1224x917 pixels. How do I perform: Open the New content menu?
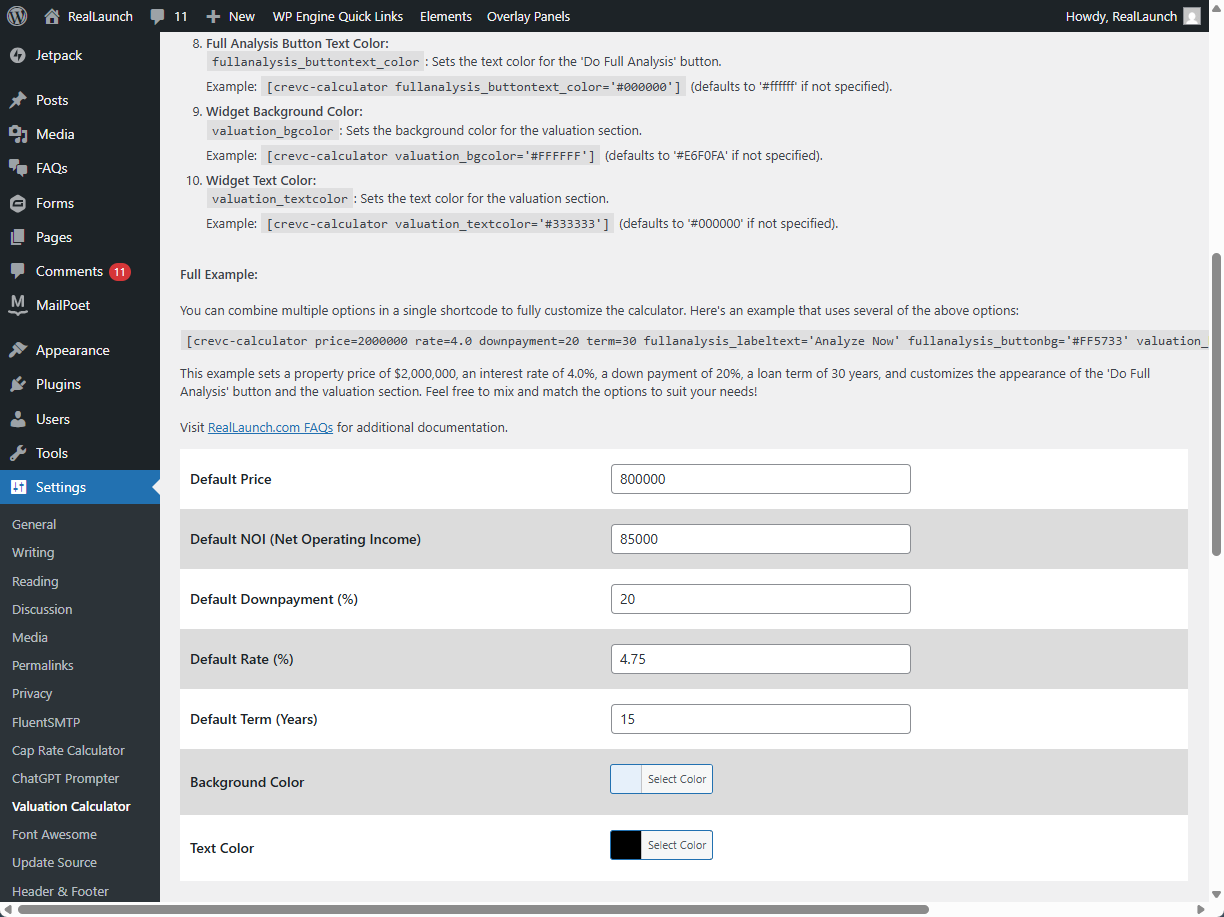click(230, 16)
